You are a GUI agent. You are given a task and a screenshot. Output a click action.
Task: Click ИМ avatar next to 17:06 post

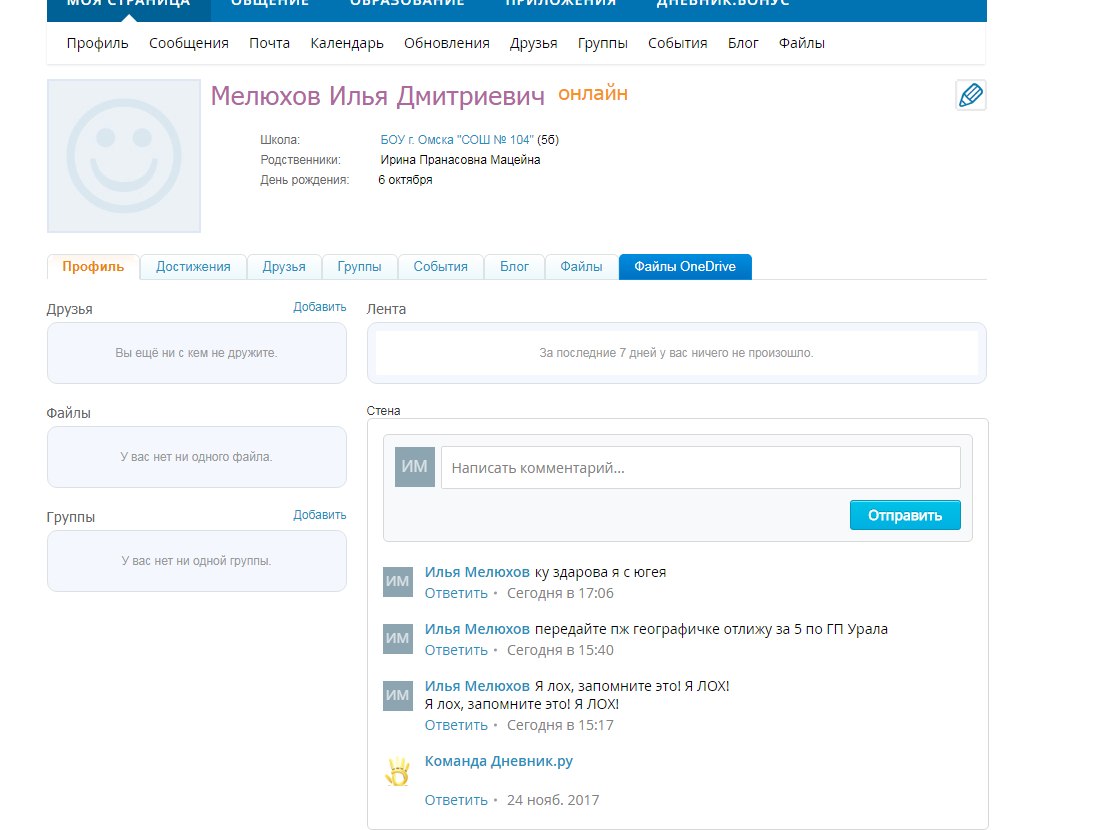[x=398, y=582]
